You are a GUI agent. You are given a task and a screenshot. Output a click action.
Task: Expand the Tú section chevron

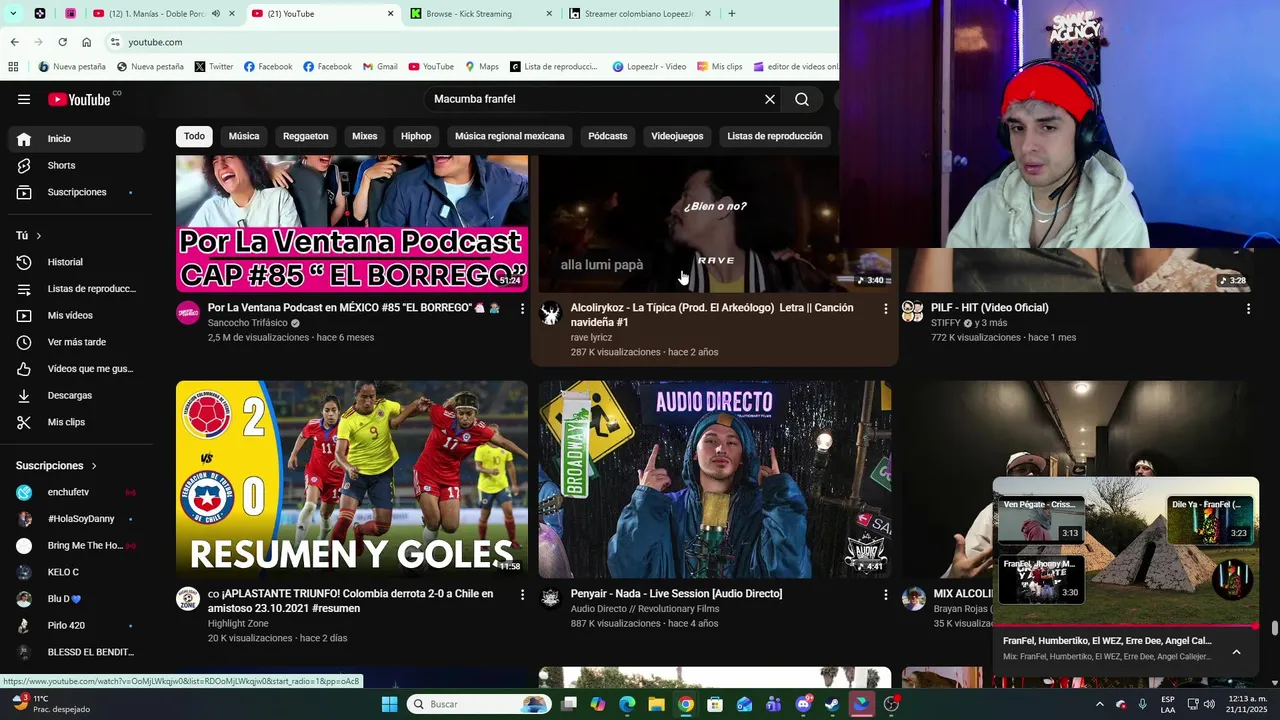point(39,236)
